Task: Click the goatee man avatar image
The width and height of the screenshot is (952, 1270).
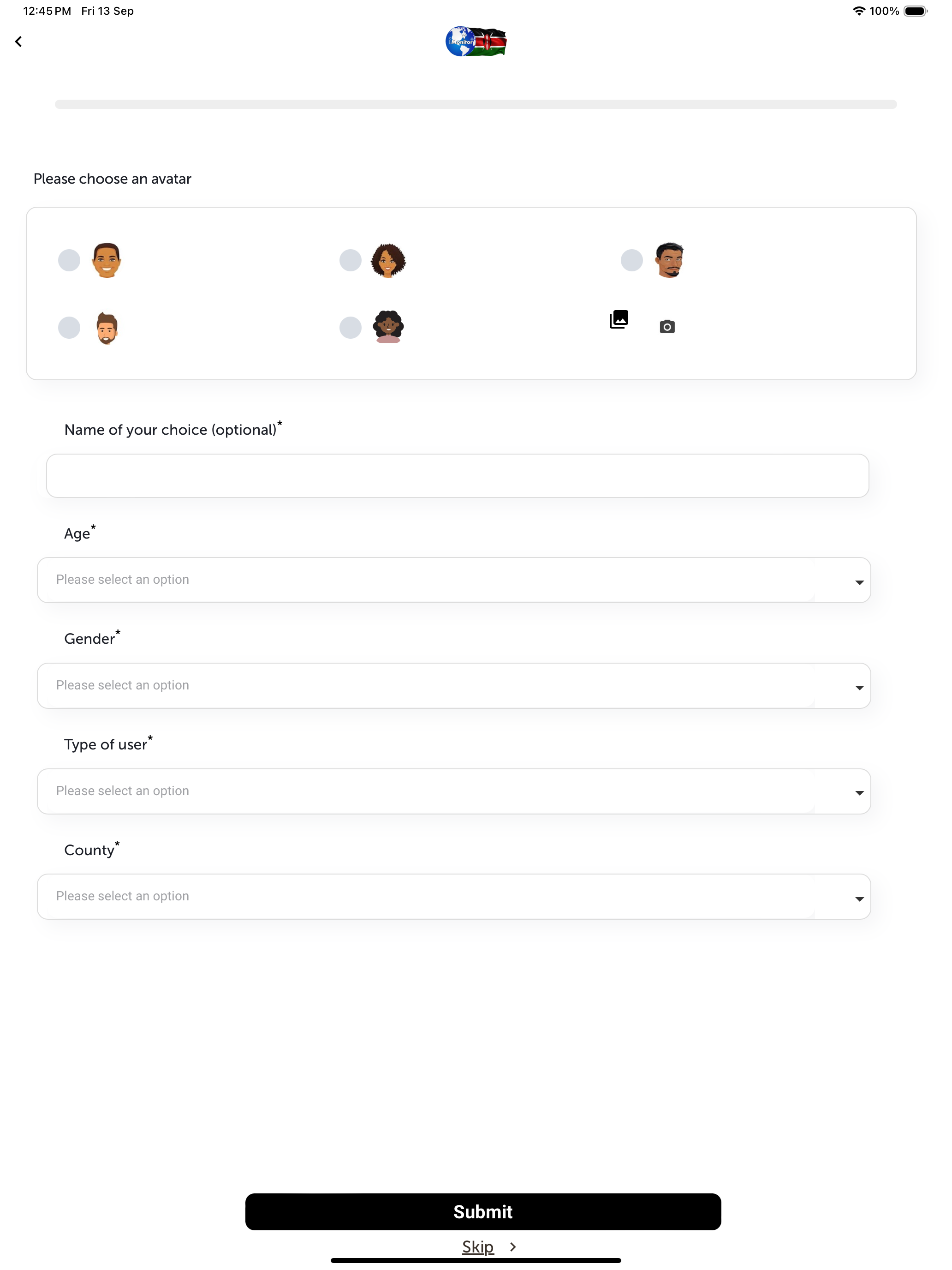Action: (x=669, y=260)
